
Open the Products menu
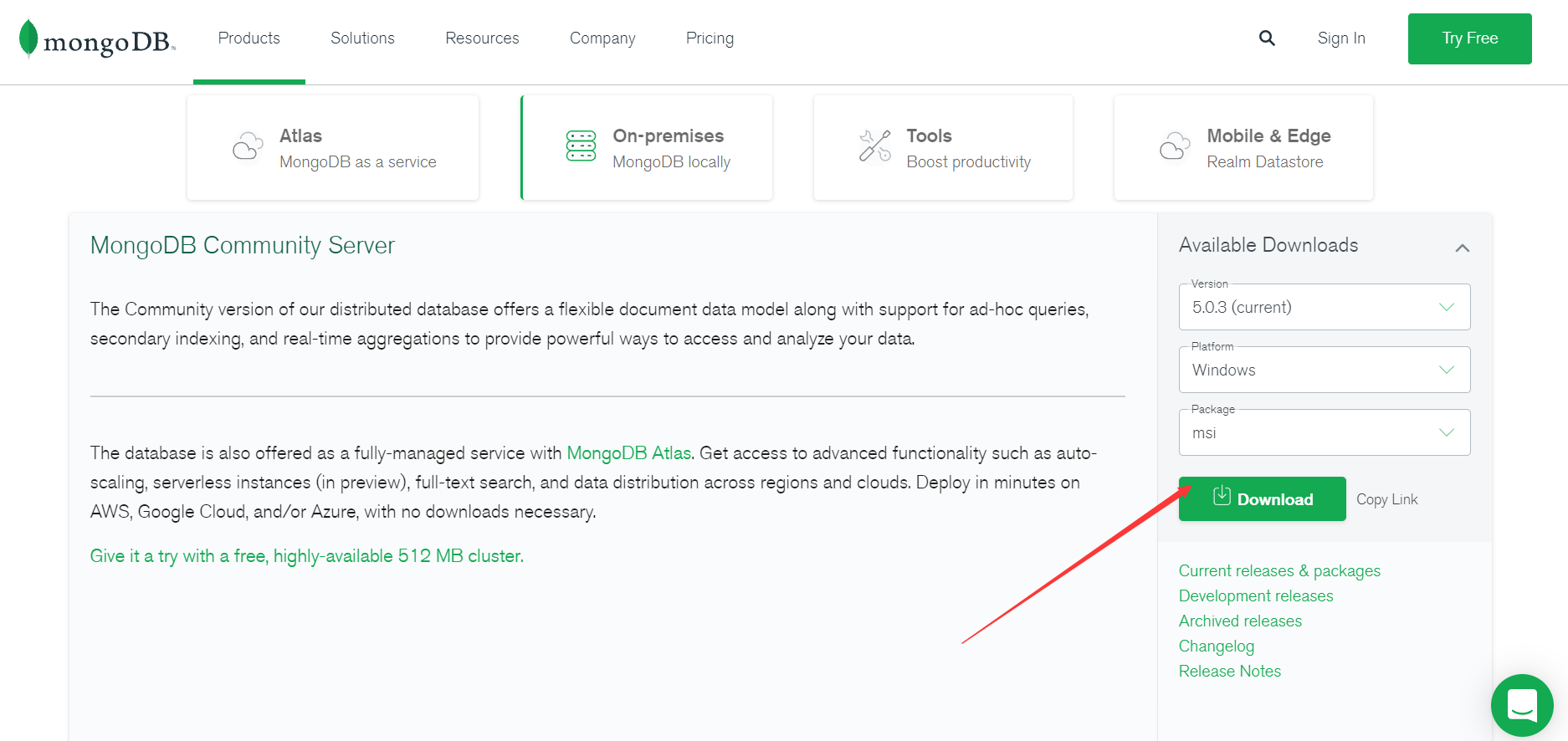pyautogui.click(x=249, y=38)
